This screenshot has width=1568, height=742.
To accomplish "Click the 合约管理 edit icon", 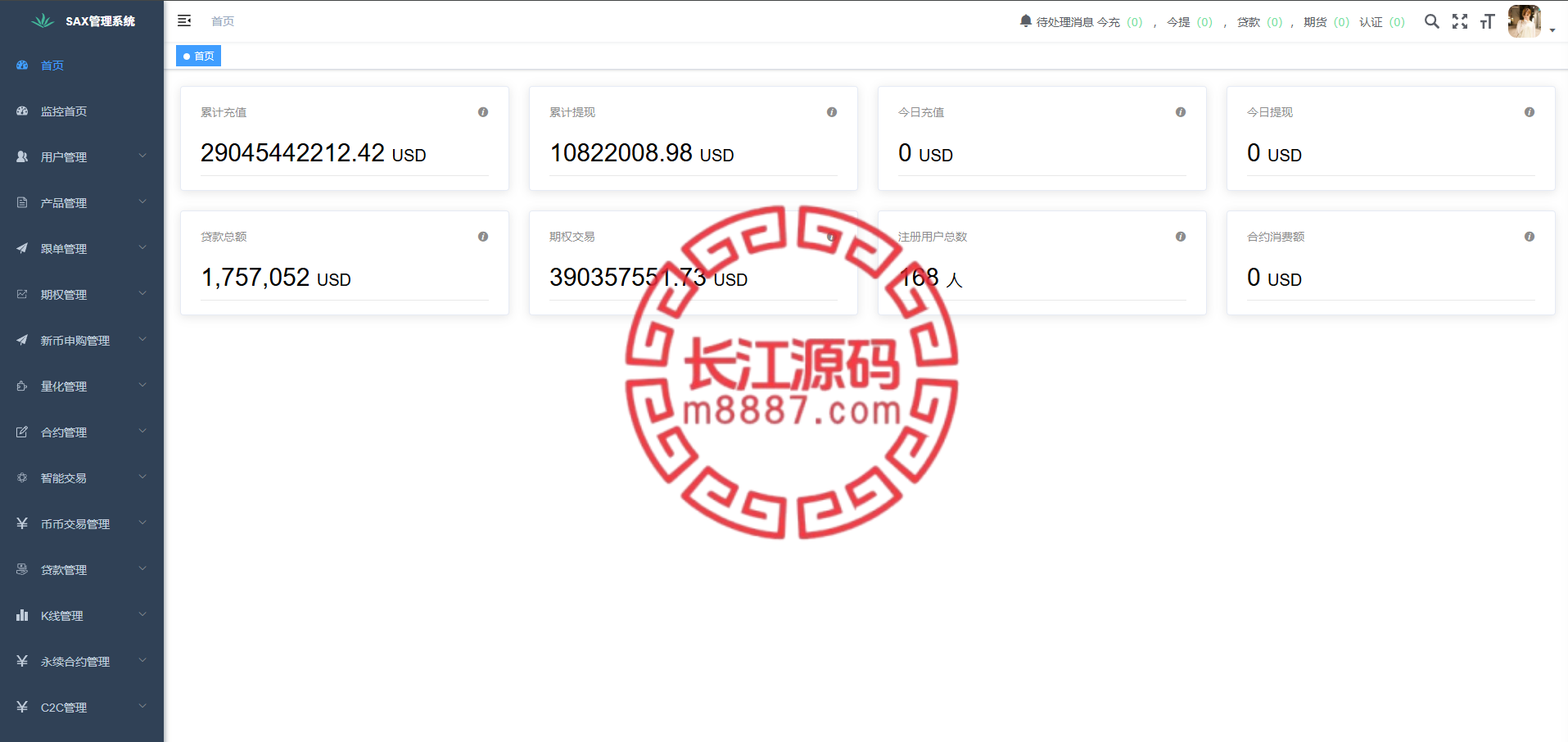I will (22, 432).
